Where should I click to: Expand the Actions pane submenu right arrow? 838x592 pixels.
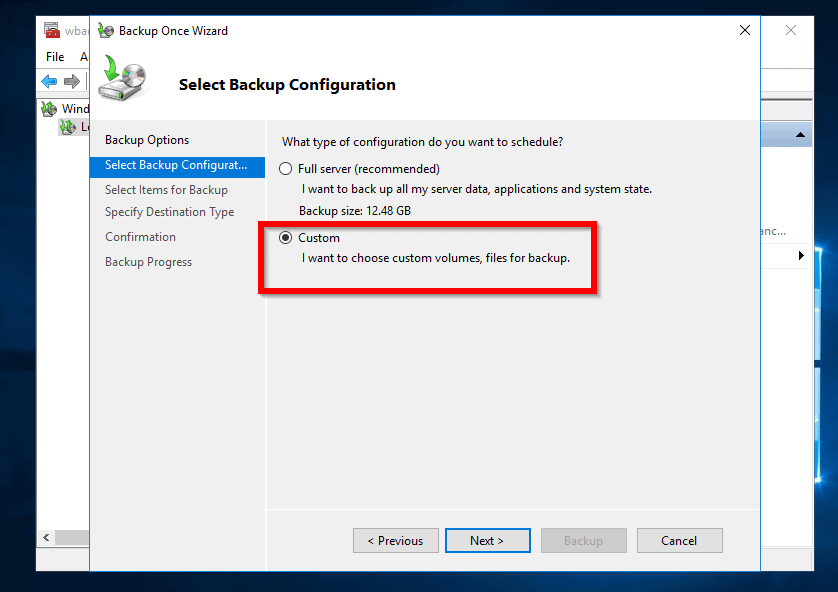point(801,256)
